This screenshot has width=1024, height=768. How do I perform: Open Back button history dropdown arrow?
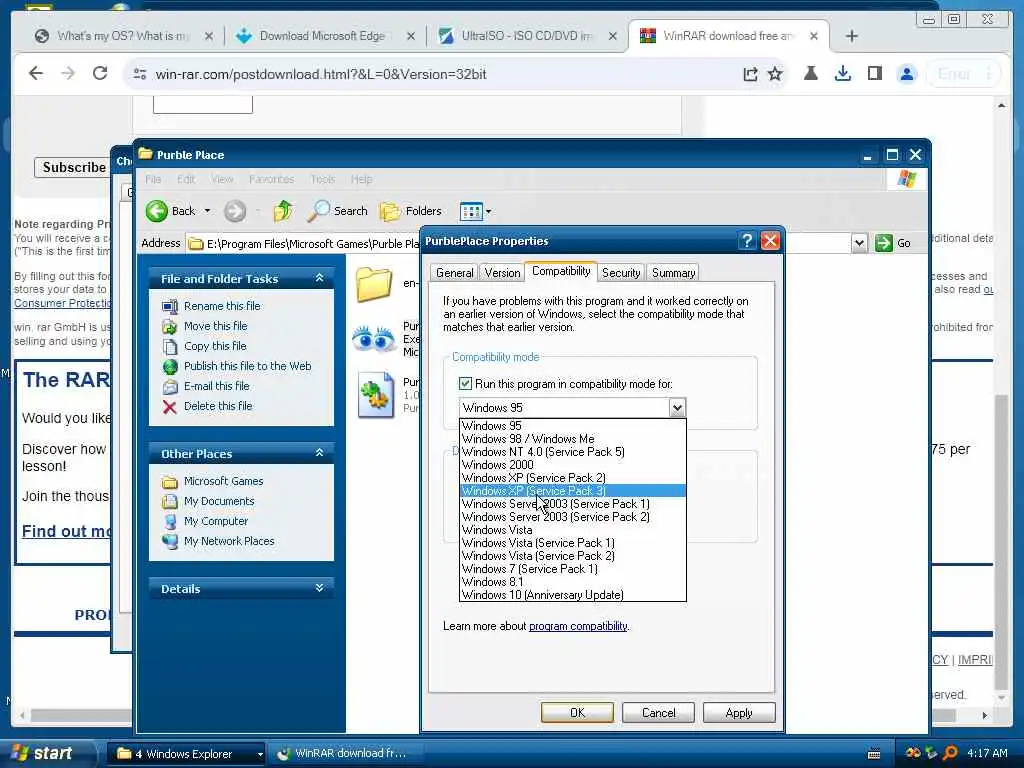(208, 211)
